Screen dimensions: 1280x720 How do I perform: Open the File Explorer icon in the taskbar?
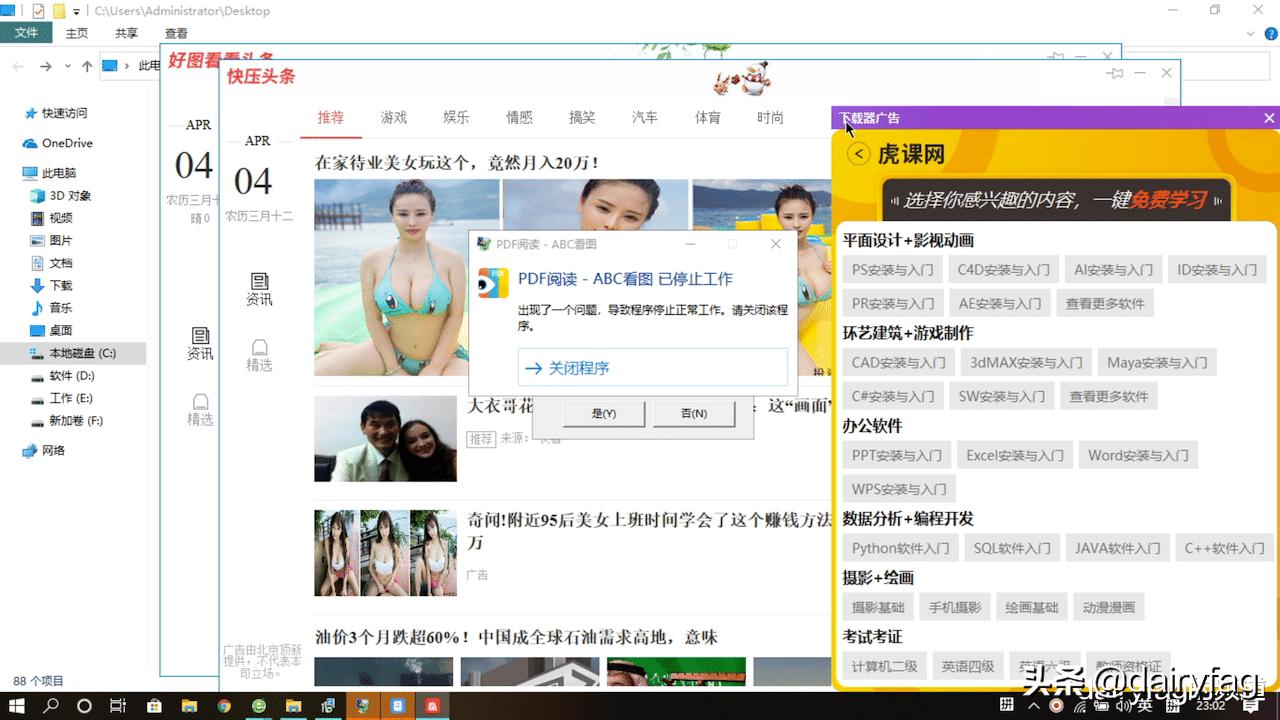[188, 705]
